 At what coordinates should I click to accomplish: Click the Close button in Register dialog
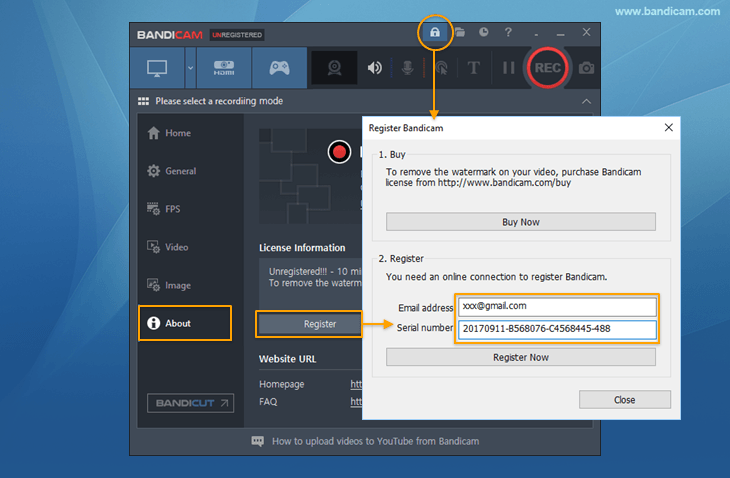click(625, 400)
